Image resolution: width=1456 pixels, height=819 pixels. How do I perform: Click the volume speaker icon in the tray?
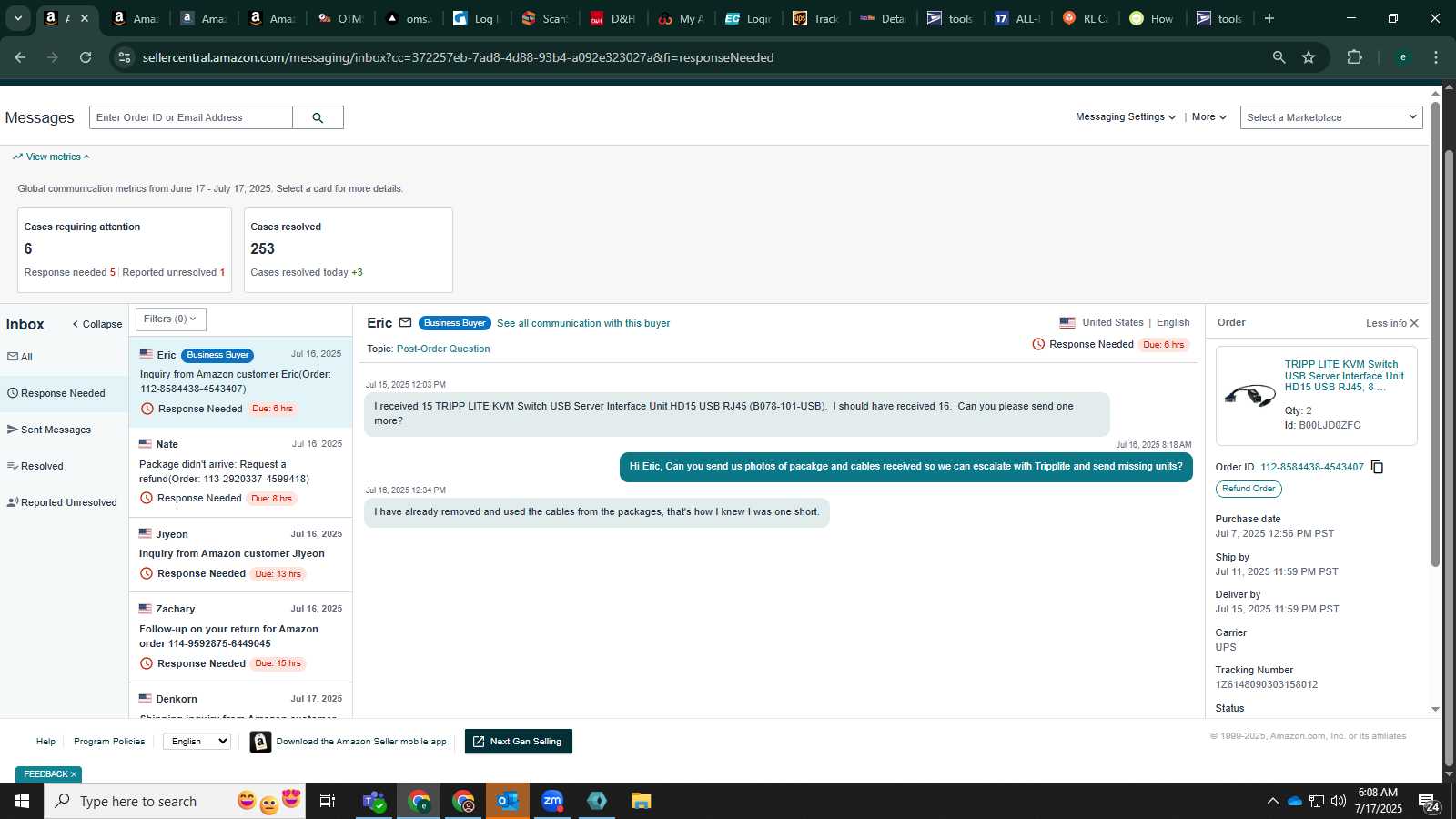pos(1338,801)
